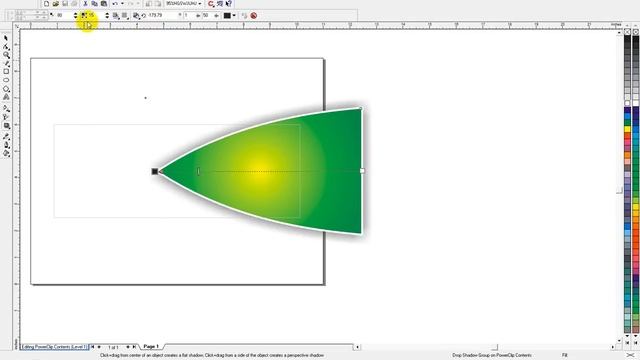Viewport: 640px width, 360px height.
Task: Click the black shadow start handle on canvas
Action: pos(155,171)
